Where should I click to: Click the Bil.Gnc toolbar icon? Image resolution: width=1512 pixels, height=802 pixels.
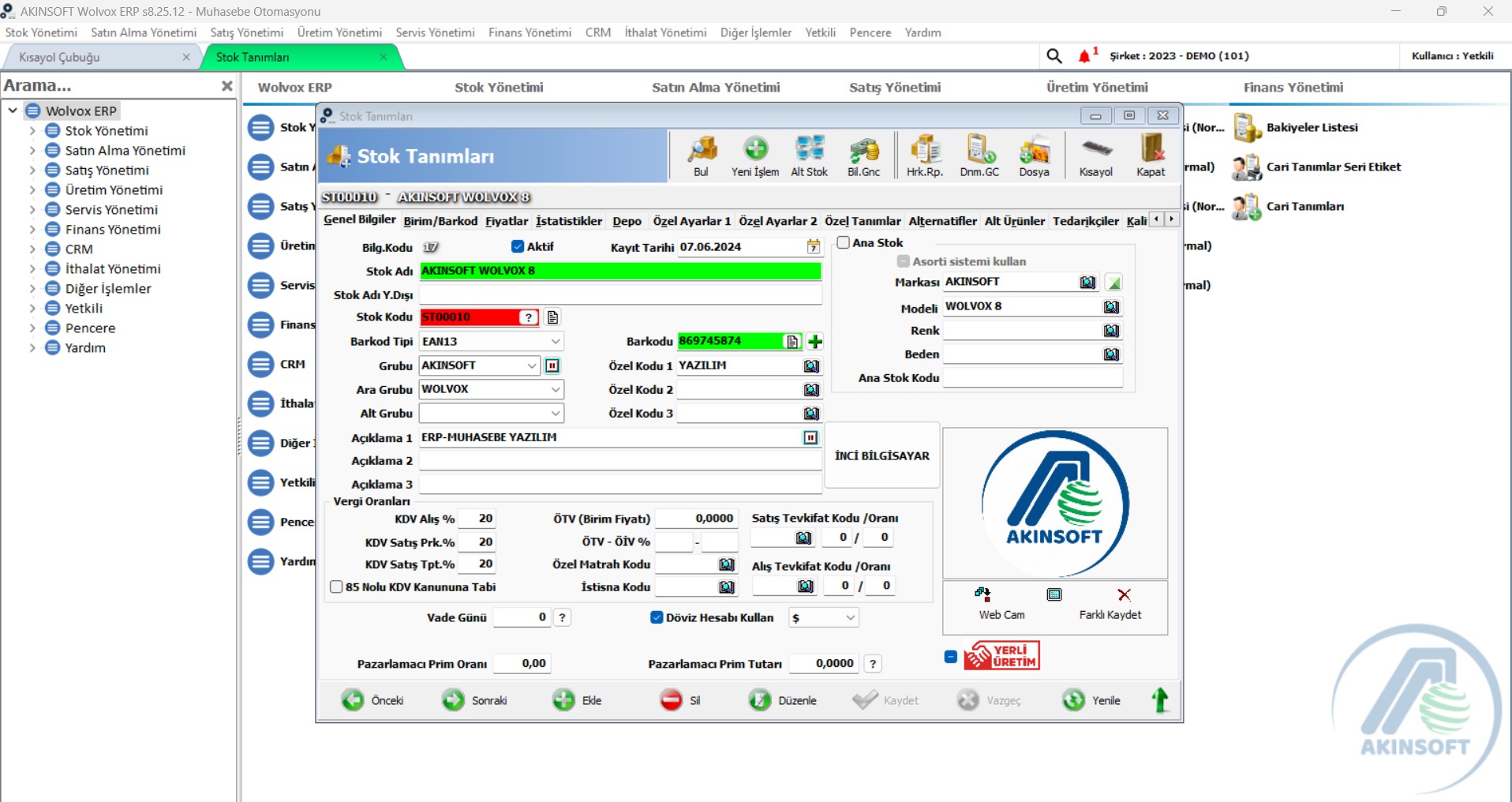pos(864,156)
